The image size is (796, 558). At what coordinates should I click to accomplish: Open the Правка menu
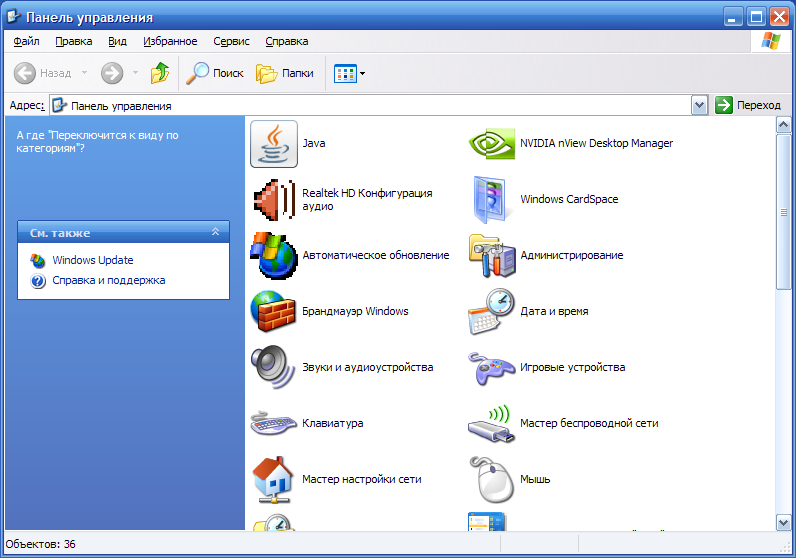point(74,41)
